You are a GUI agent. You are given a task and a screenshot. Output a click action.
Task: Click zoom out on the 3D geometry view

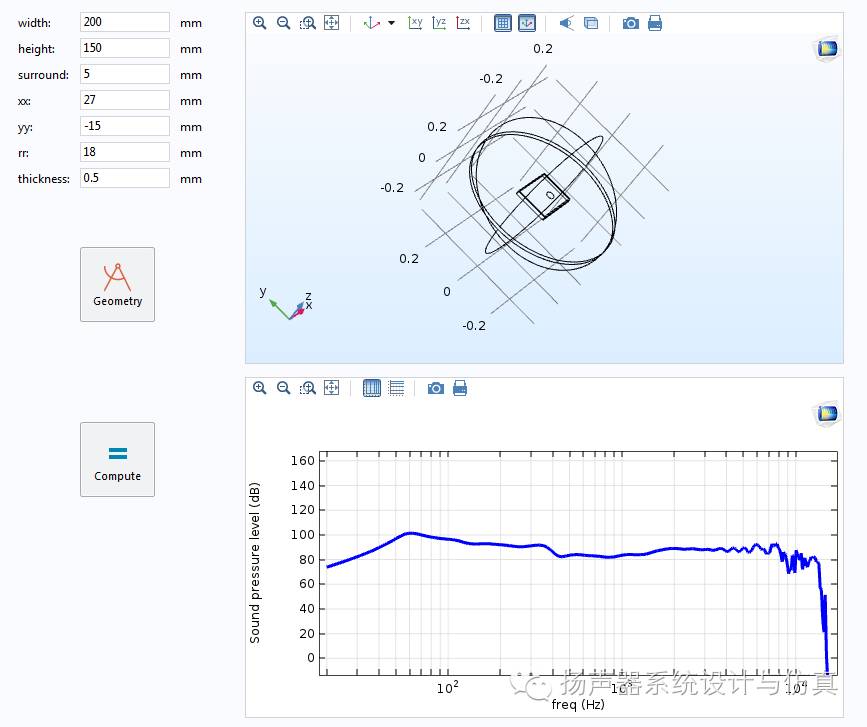284,23
